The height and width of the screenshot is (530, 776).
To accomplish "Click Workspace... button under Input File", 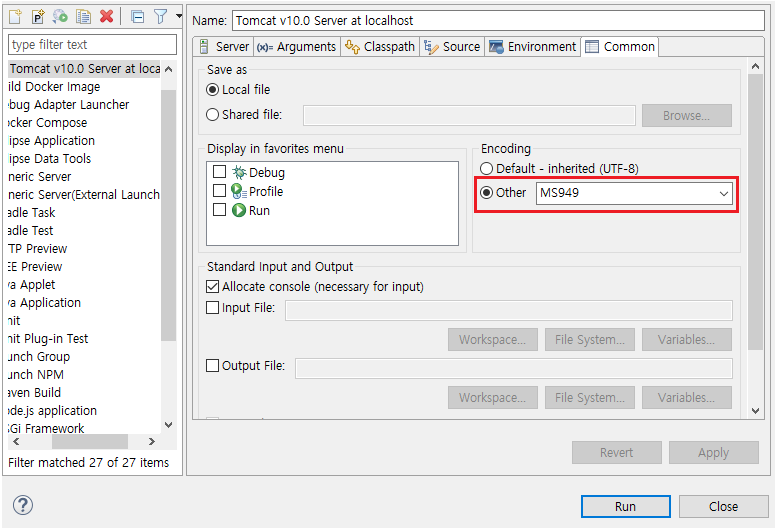I will [x=492, y=340].
